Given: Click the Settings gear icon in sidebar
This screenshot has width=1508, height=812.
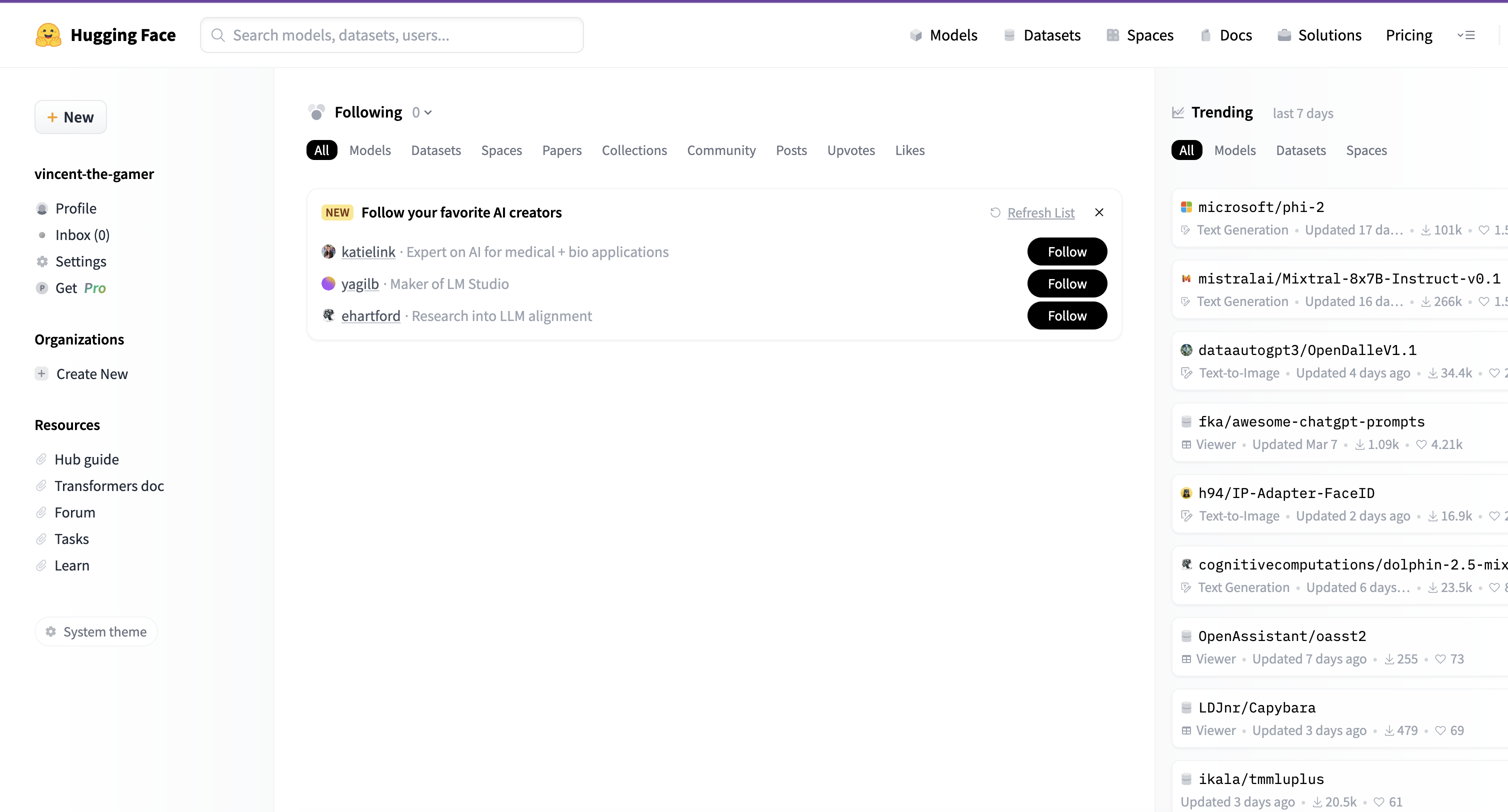Looking at the screenshot, I should (x=41, y=261).
